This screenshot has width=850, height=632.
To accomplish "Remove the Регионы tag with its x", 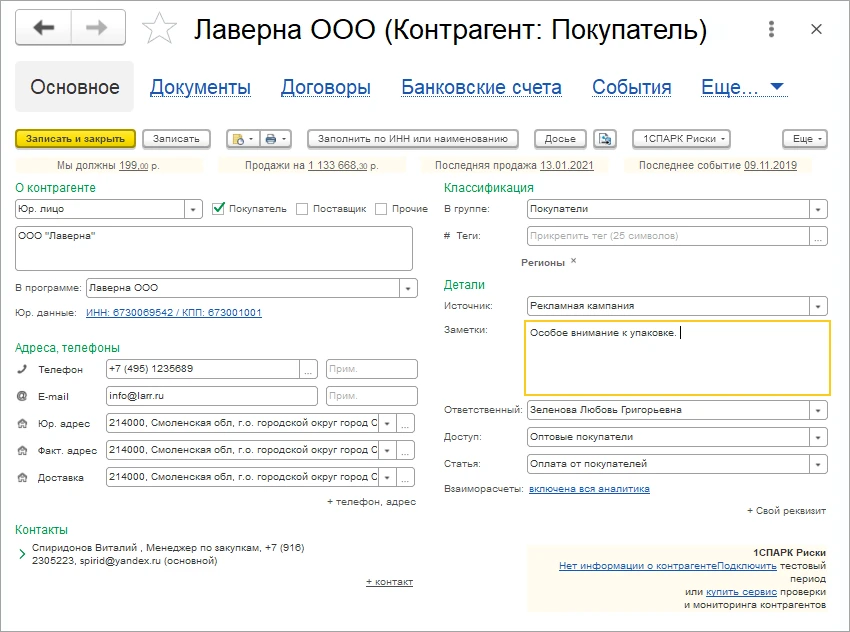I will pos(573,261).
